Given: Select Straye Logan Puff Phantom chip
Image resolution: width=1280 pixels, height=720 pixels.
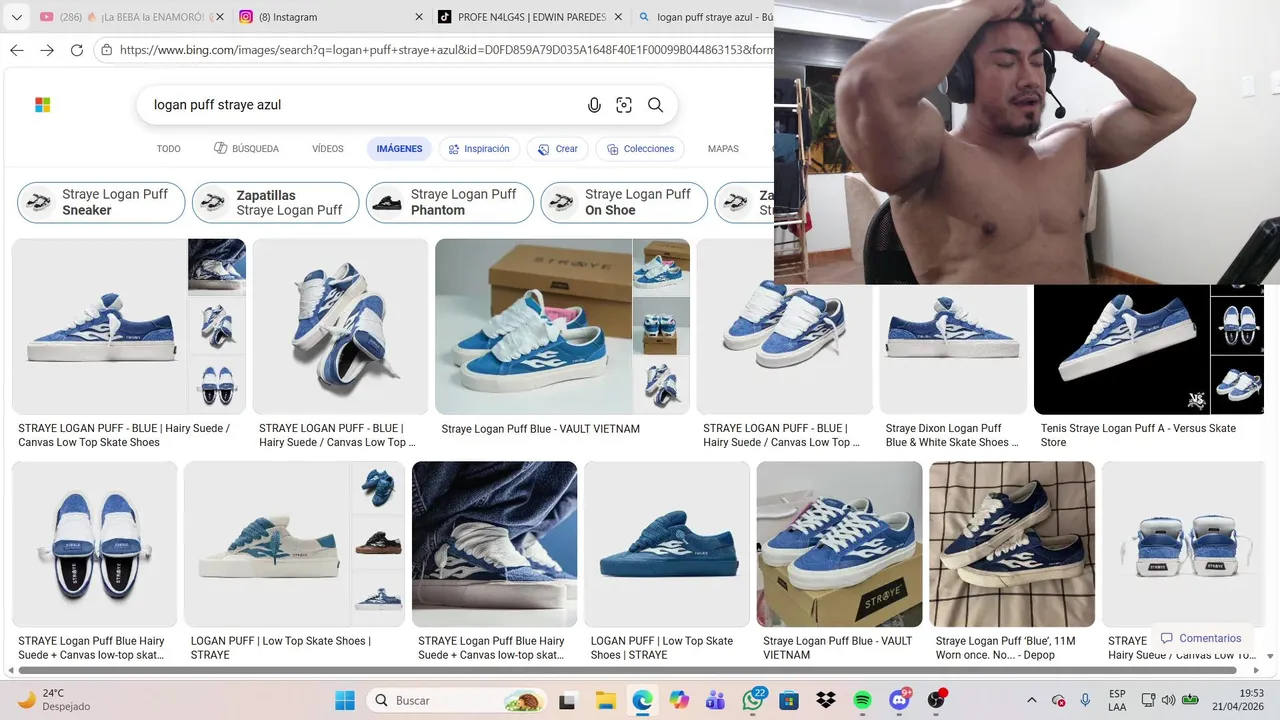Looking at the screenshot, I should coord(449,202).
